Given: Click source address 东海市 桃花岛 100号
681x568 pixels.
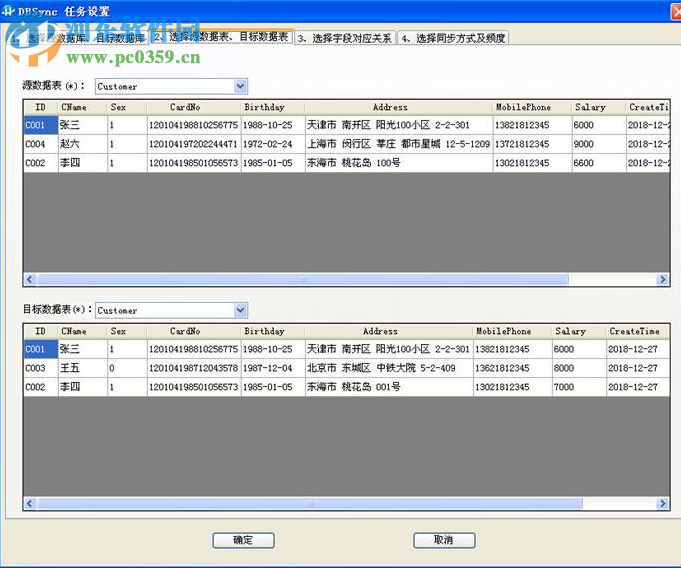Looking at the screenshot, I should click(x=399, y=163).
